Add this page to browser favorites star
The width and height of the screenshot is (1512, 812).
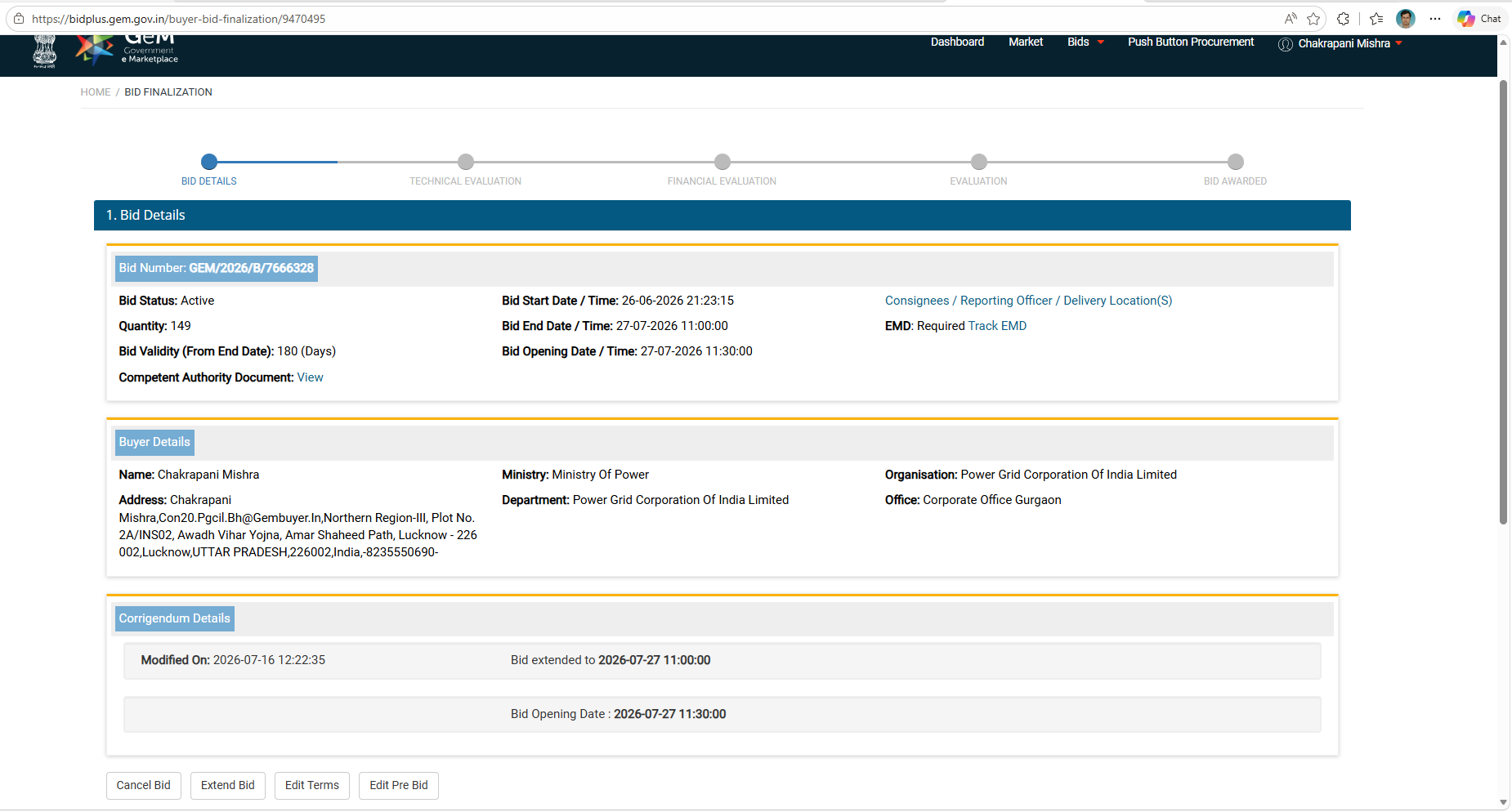click(1313, 19)
